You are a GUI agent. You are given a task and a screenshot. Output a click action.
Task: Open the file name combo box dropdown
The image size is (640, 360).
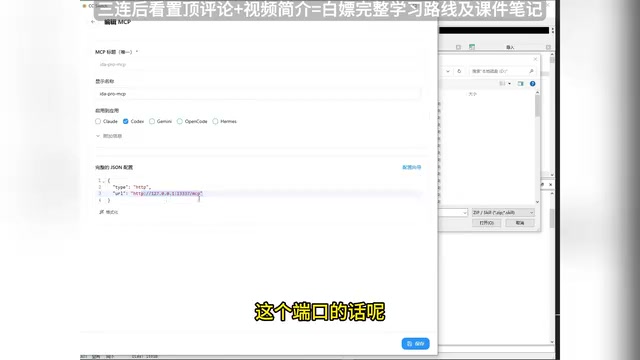(x=464, y=213)
